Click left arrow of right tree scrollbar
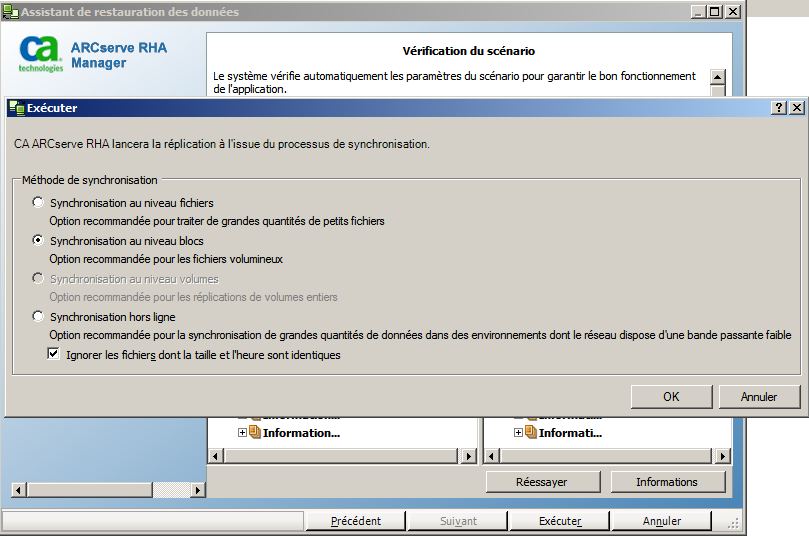This screenshot has width=809, height=537. tap(491, 456)
